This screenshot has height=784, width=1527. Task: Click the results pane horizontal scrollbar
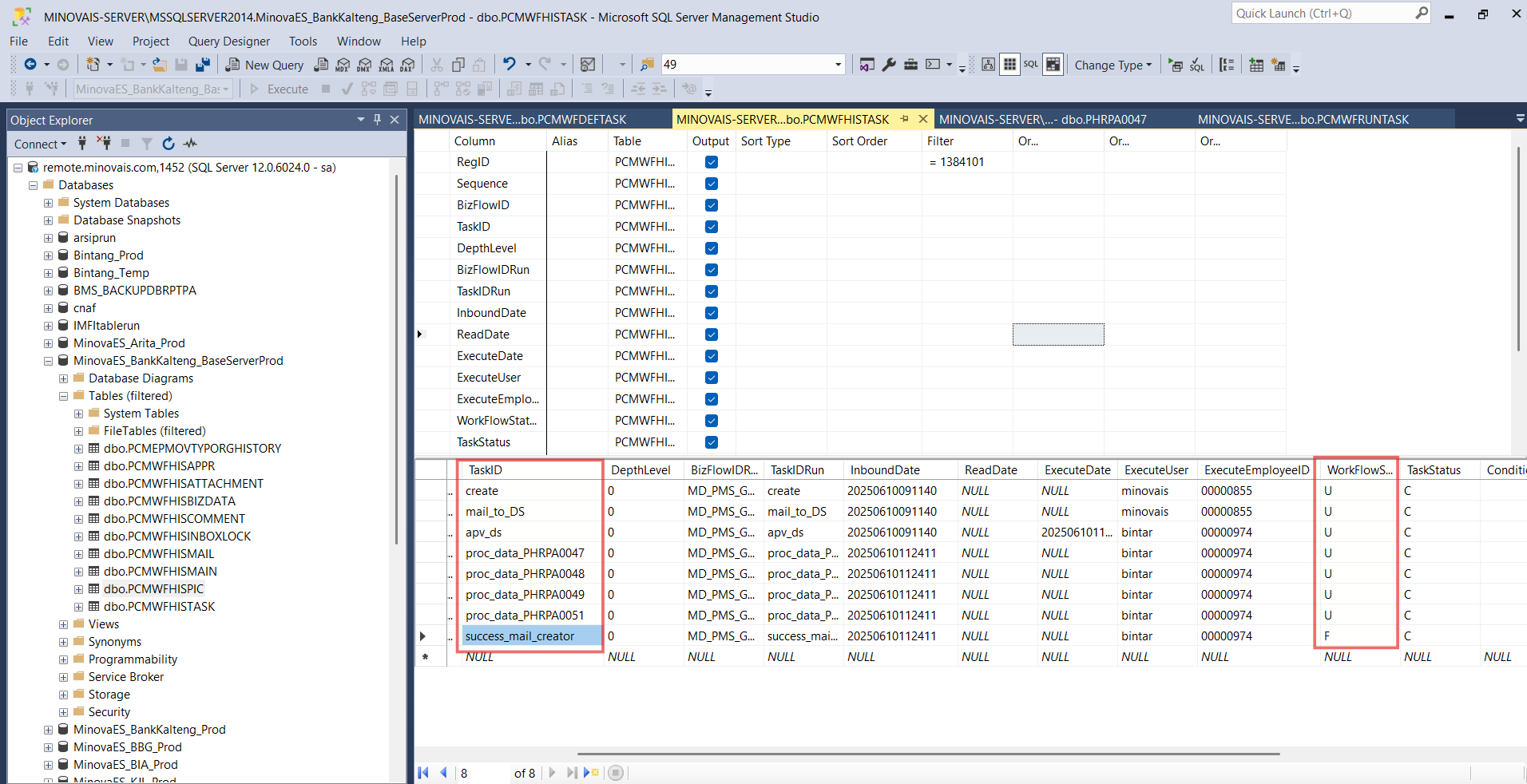point(928,753)
